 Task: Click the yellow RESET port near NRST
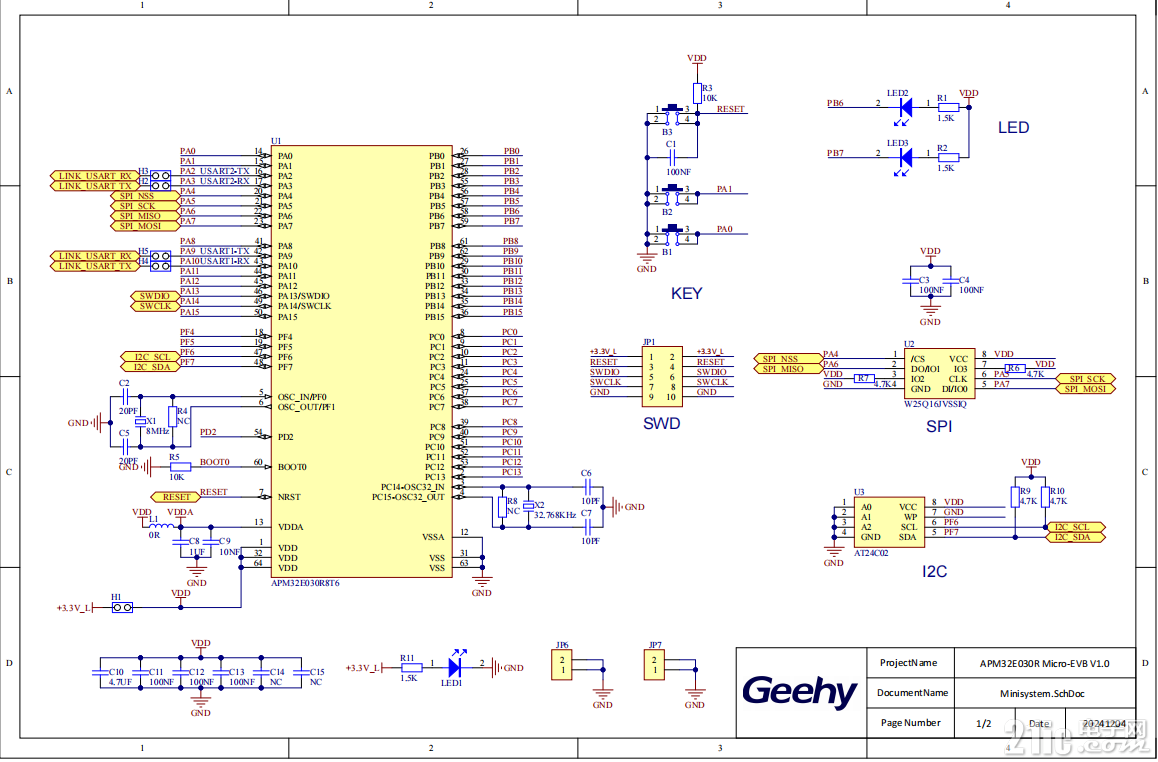pos(176,497)
